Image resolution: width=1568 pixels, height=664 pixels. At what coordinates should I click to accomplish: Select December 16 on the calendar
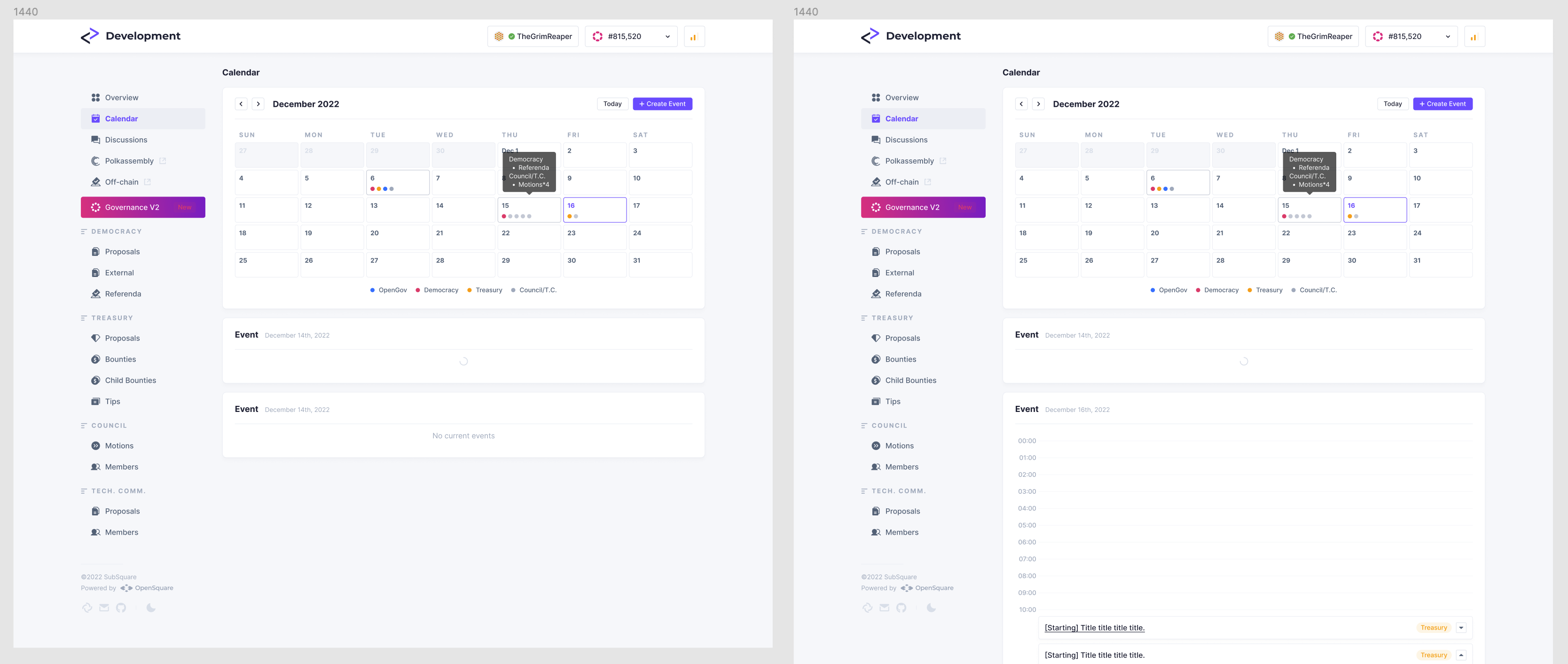click(x=595, y=210)
